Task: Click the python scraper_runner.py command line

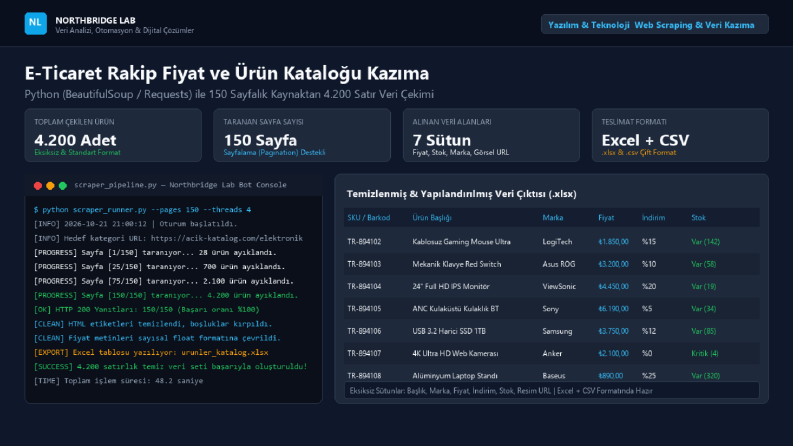Action: [142, 209]
